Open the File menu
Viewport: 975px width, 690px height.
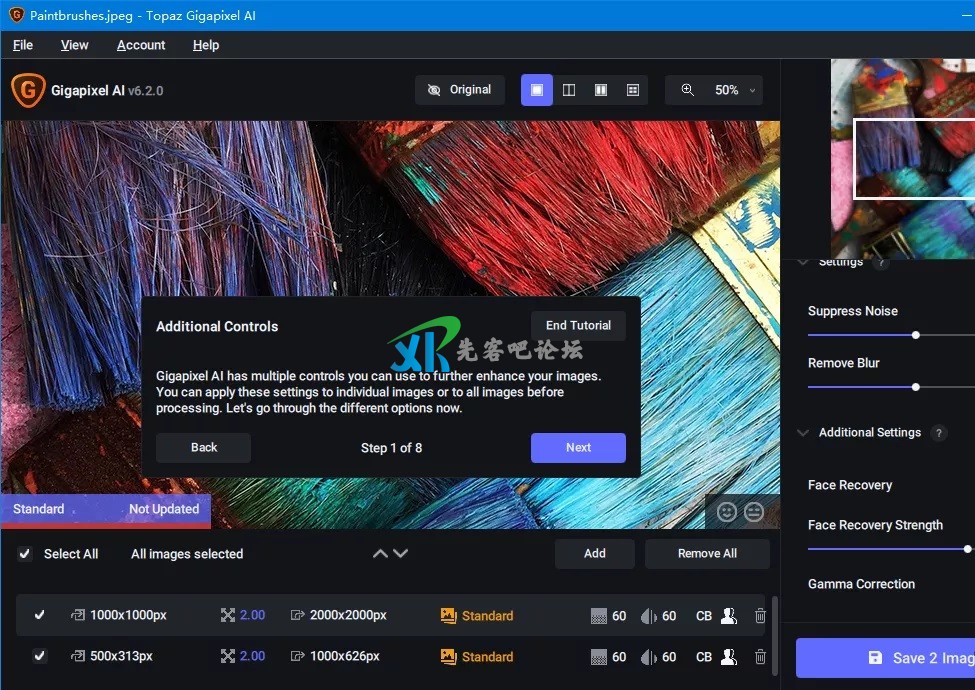(23, 45)
